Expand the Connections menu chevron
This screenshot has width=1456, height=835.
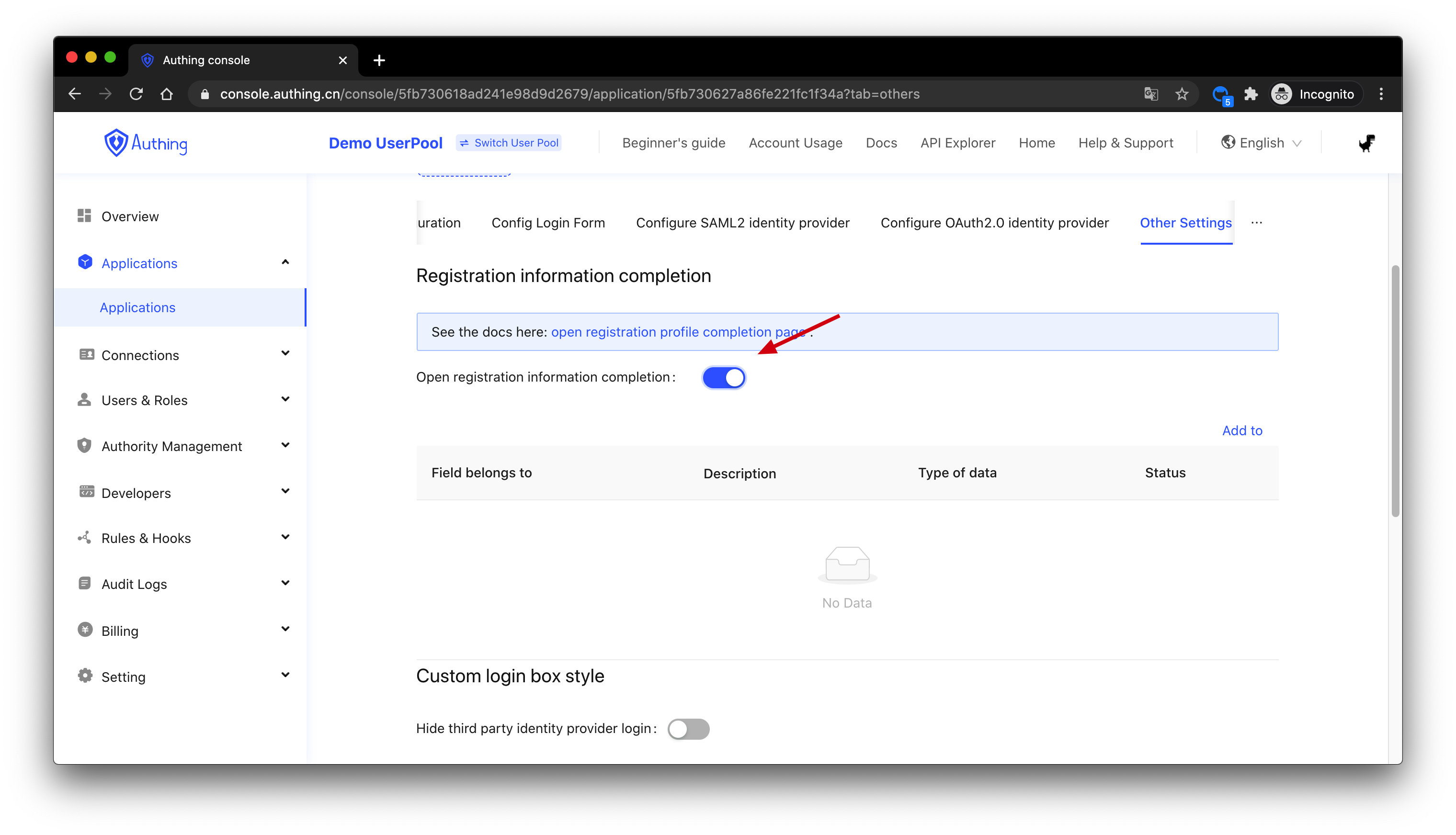(x=285, y=353)
